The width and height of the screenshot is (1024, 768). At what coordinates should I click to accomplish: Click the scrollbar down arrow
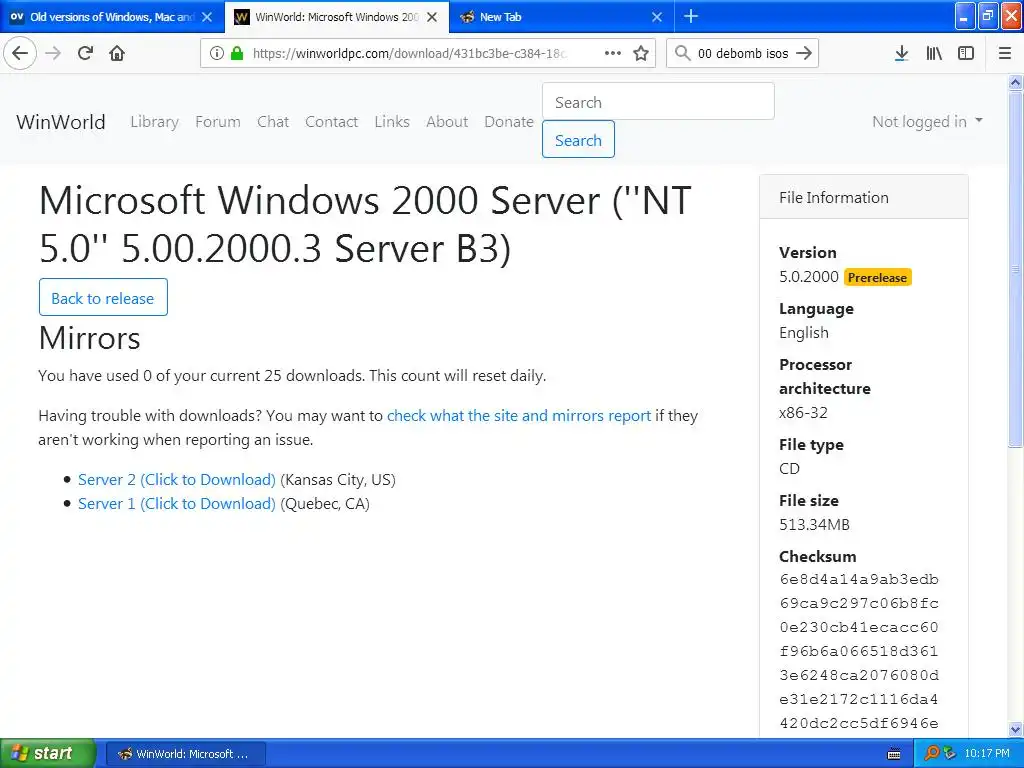pyautogui.click(x=1015, y=729)
